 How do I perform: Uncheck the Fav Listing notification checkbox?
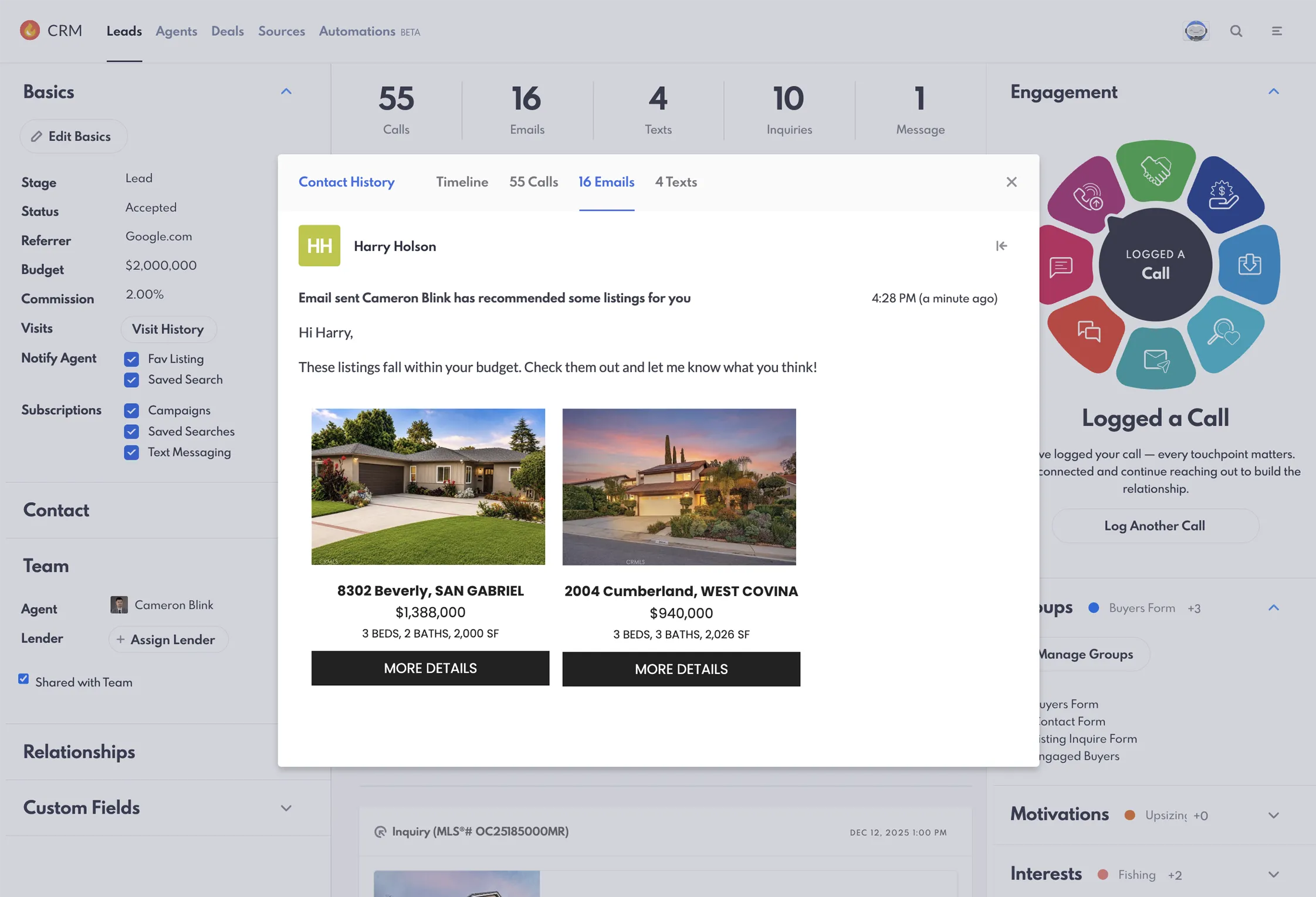[131, 359]
